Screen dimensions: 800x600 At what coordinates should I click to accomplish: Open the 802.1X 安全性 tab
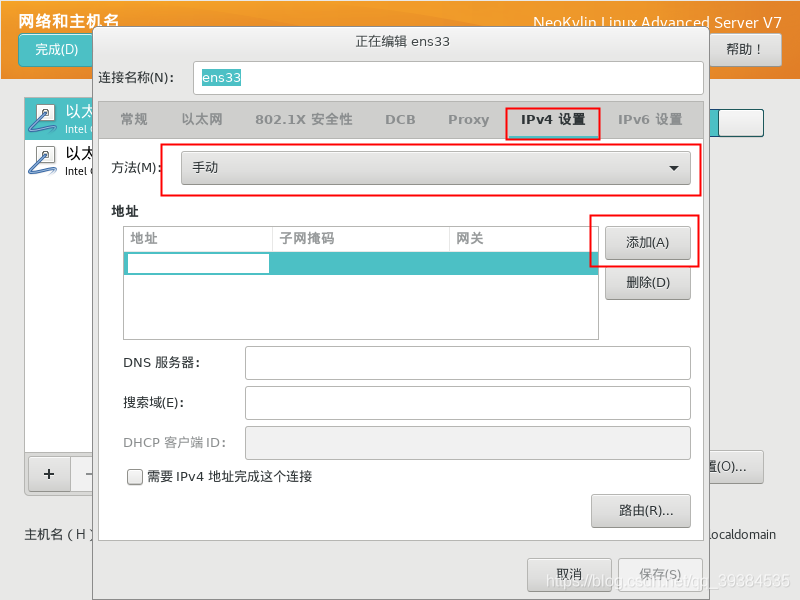304,119
